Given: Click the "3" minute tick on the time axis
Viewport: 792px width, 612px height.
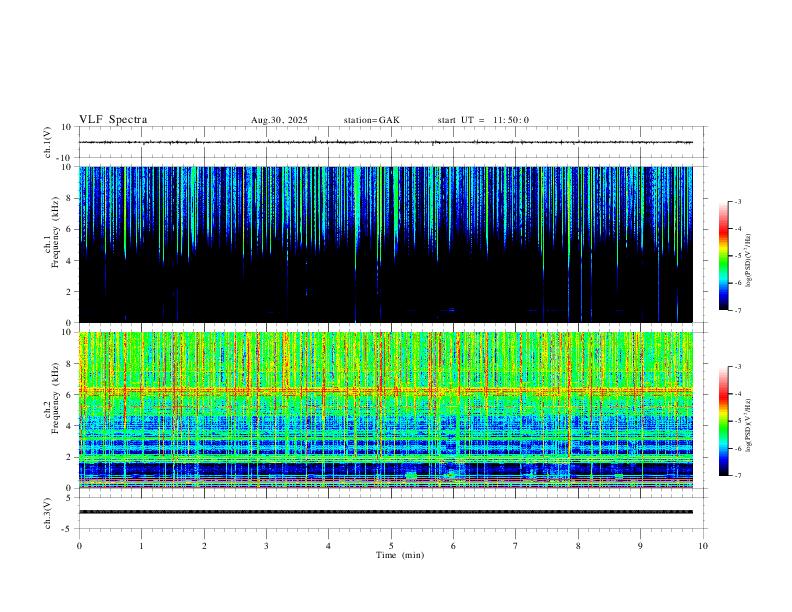Looking at the screenshot, I should click(x=266, y=546).
